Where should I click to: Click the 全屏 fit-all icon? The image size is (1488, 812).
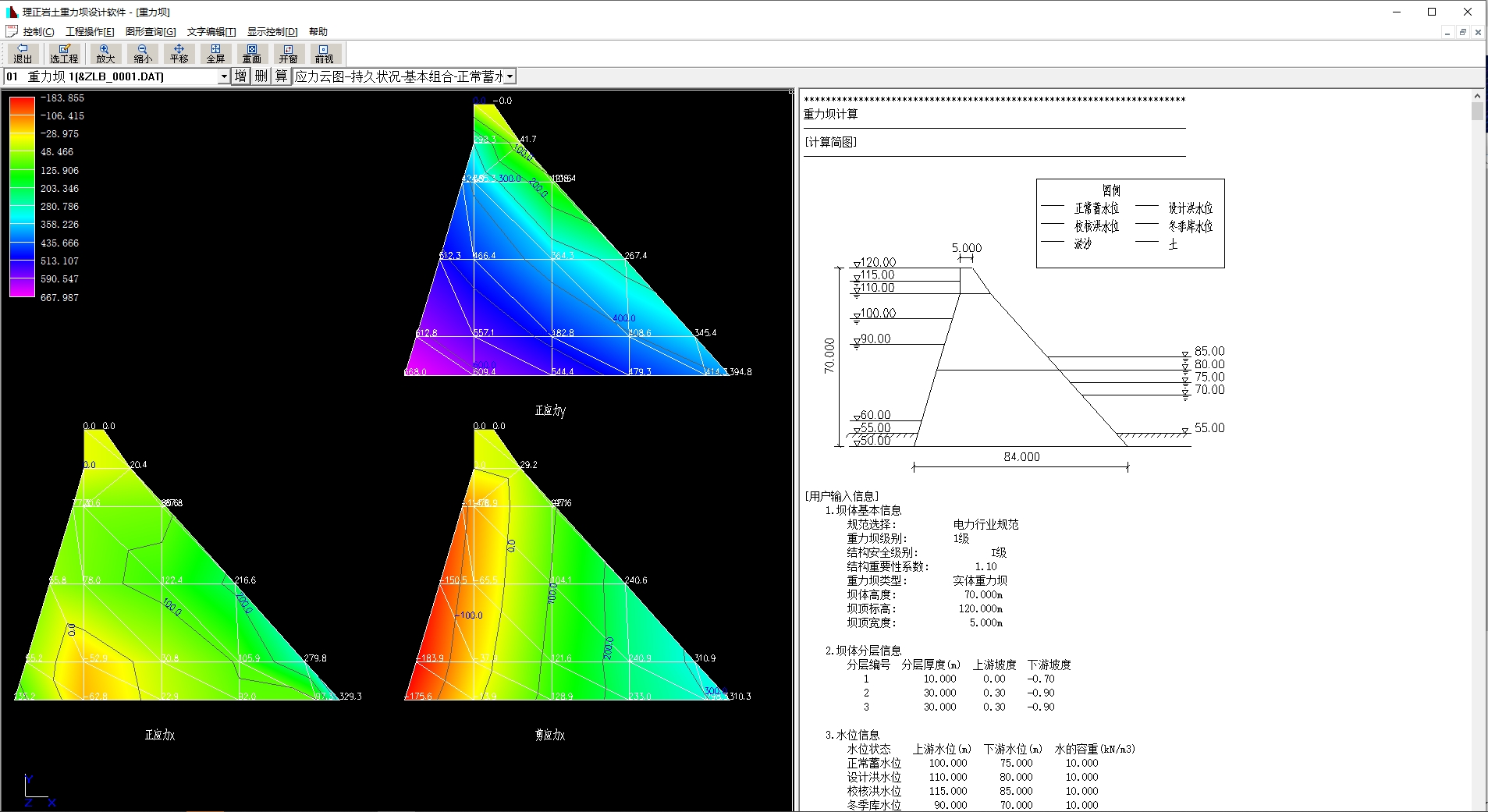(215, 53)
